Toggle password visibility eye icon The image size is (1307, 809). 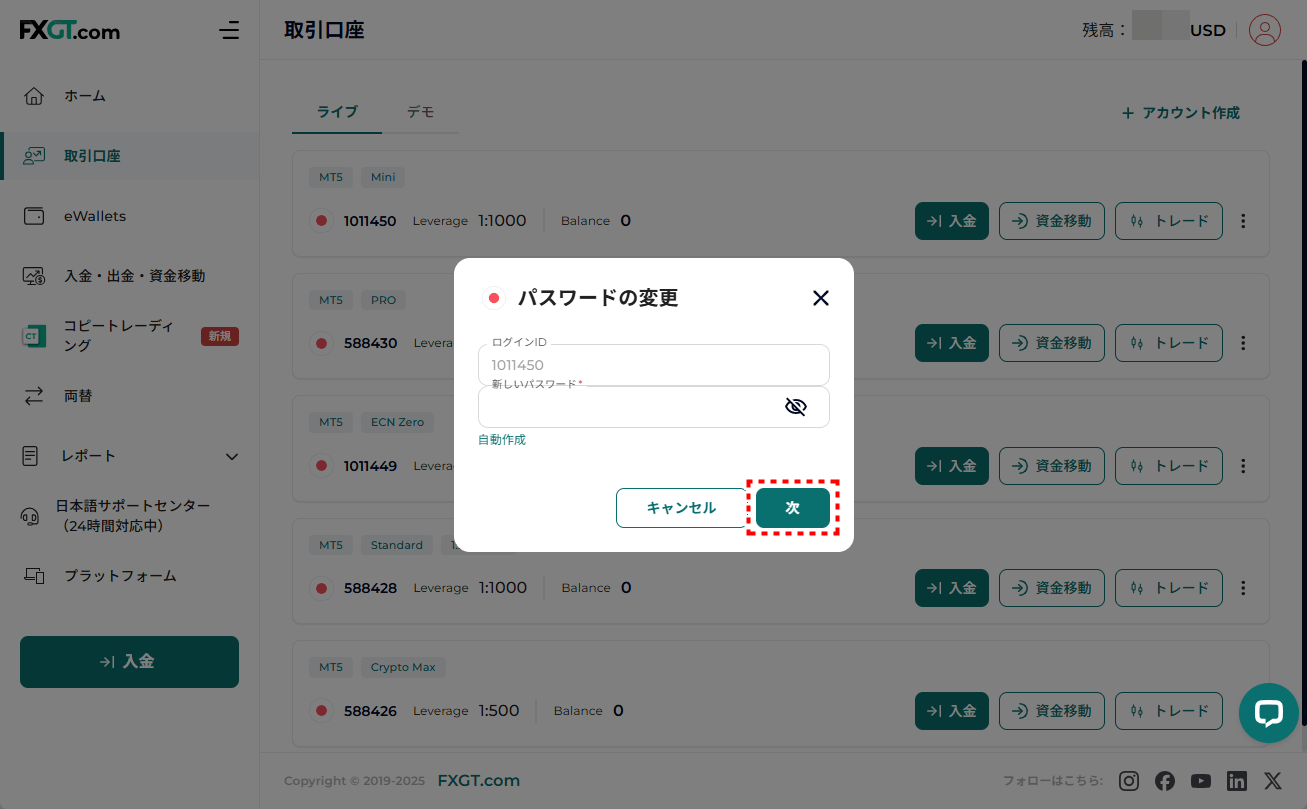coord(795,407)
